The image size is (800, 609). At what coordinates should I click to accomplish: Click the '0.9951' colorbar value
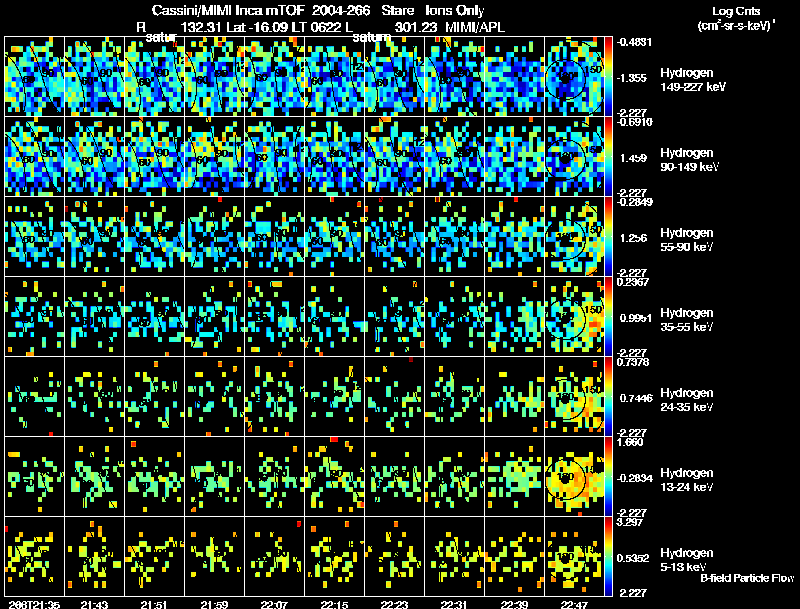(636, 318)
